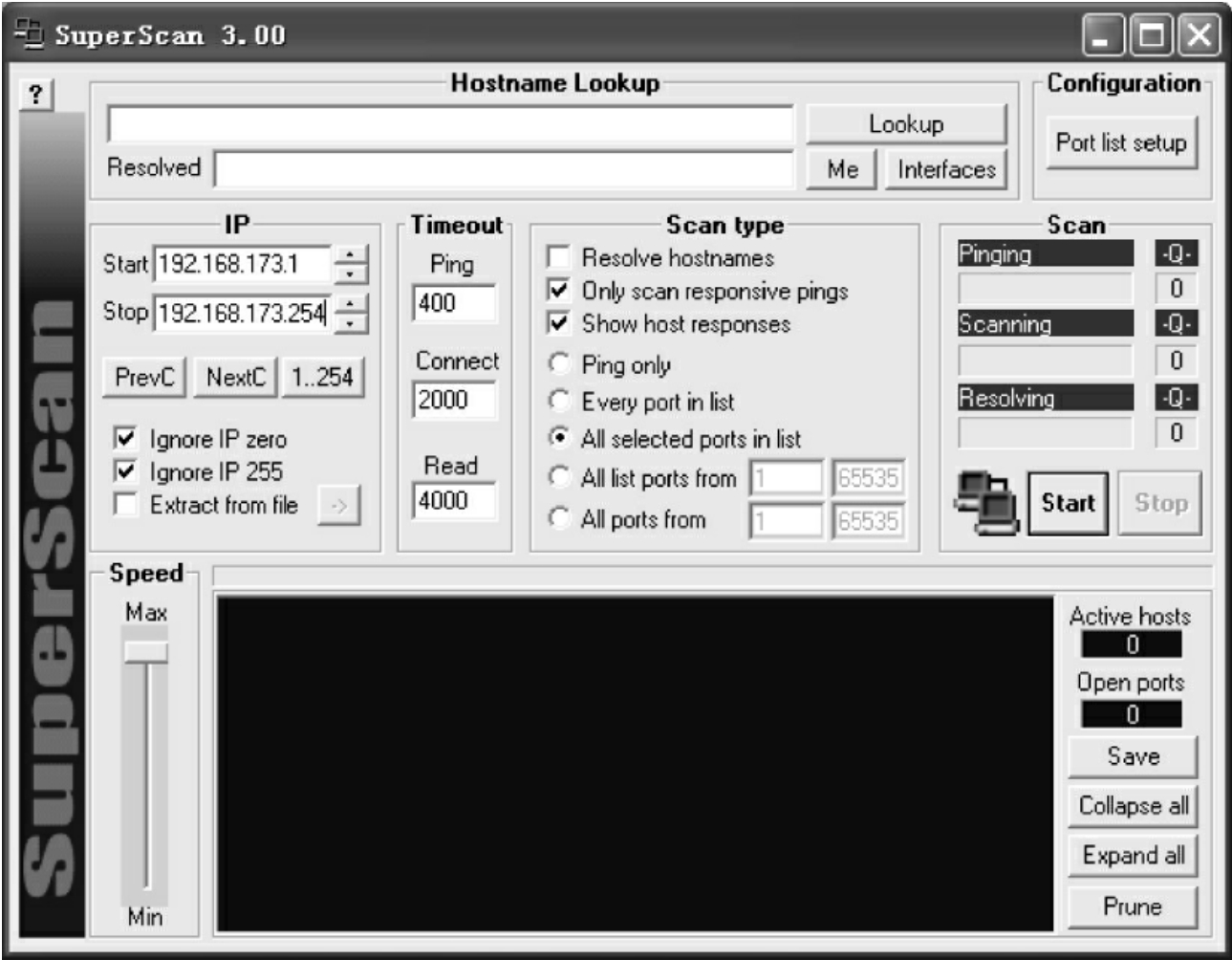Click the Scanning progress bar
The width and height of the screenshot is (1232, 960).
(1045, 360)
